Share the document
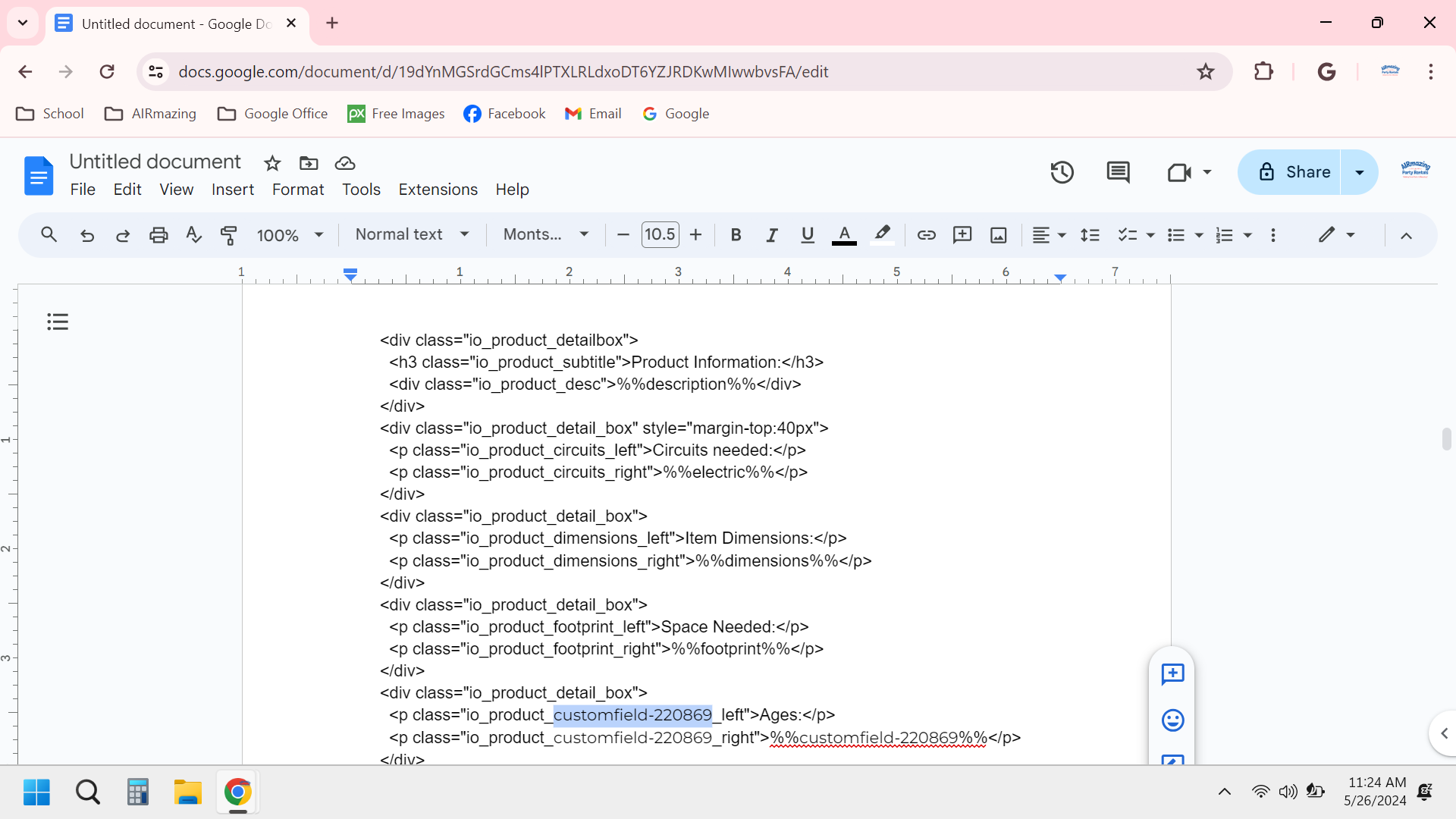 1290,172
